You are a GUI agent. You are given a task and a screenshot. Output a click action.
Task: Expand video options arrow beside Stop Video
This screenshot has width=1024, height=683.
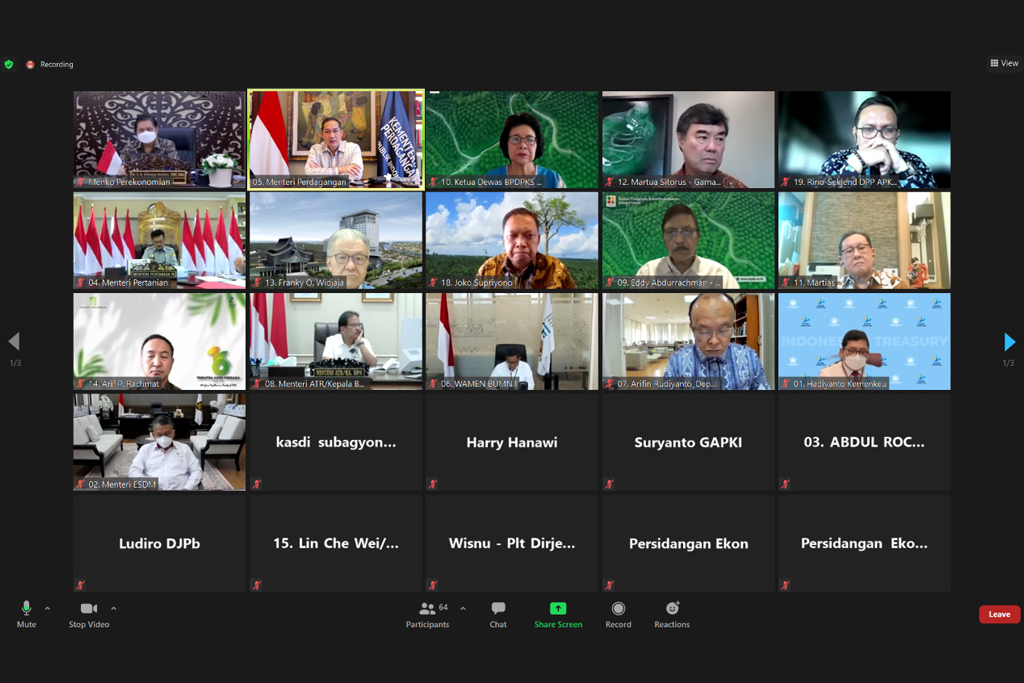coord(113,608)
